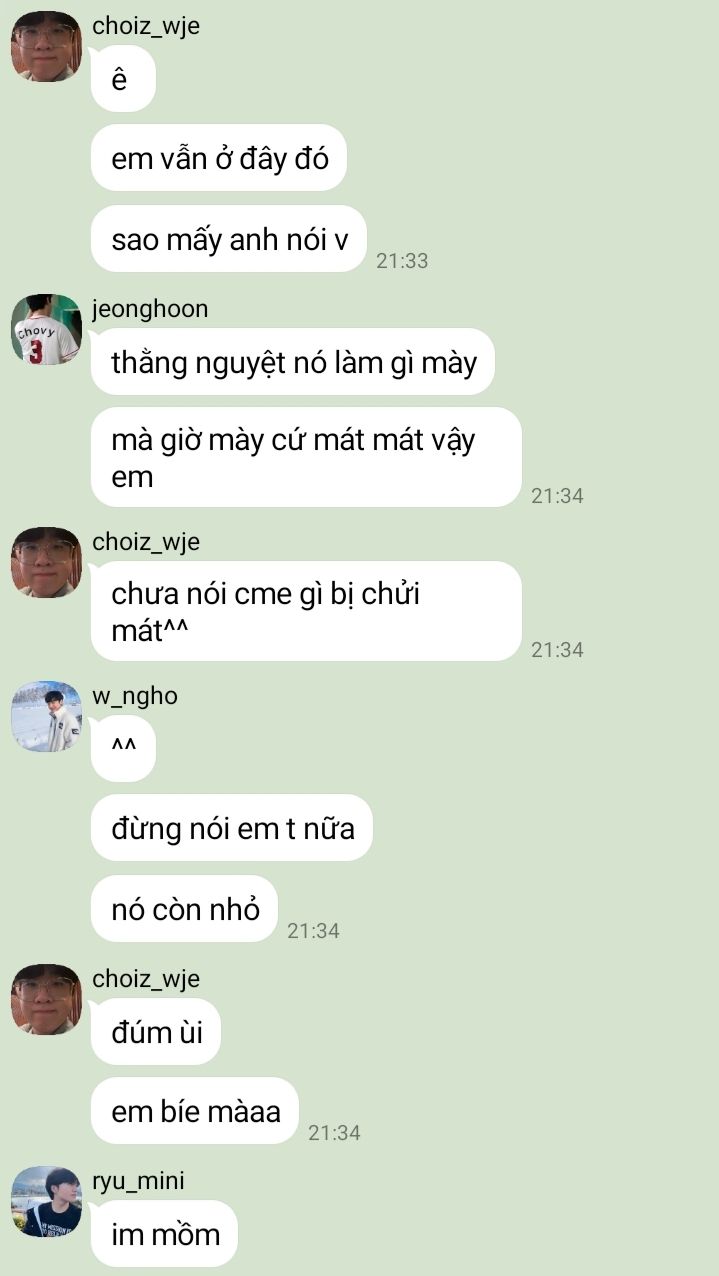
Task: Open w_ngho's snowy avatar photo
Action: [x=46, y=716]
